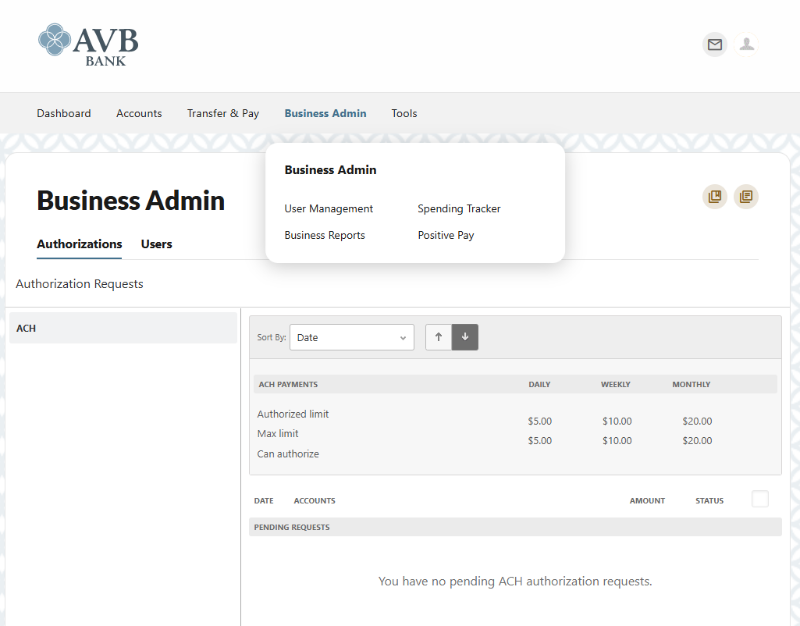Open the mail envelope icon
Image resolution: width=800 pixels, height=626 pixels.
click(714, 45)
